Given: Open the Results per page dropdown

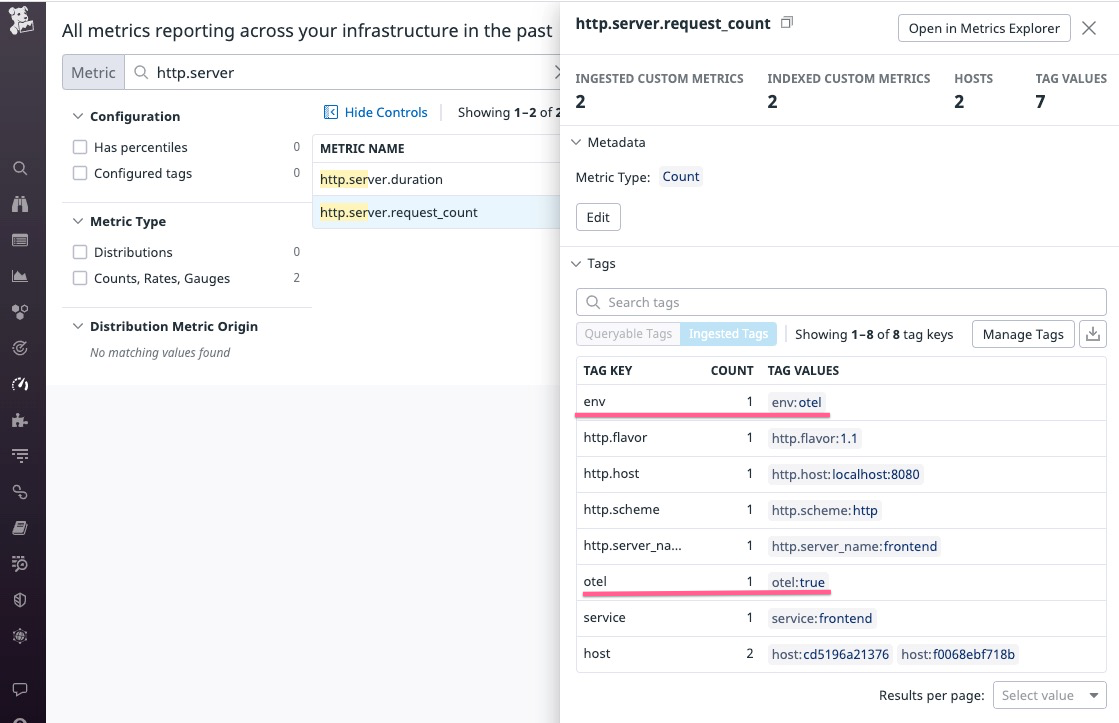Looking at the screenshot, I should point(1049,695).
